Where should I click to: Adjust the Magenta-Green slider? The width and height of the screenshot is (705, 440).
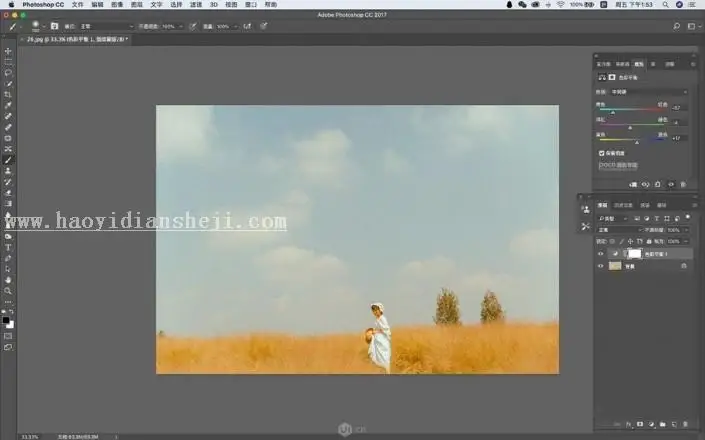pyautogui.click(x=630, y=127)
